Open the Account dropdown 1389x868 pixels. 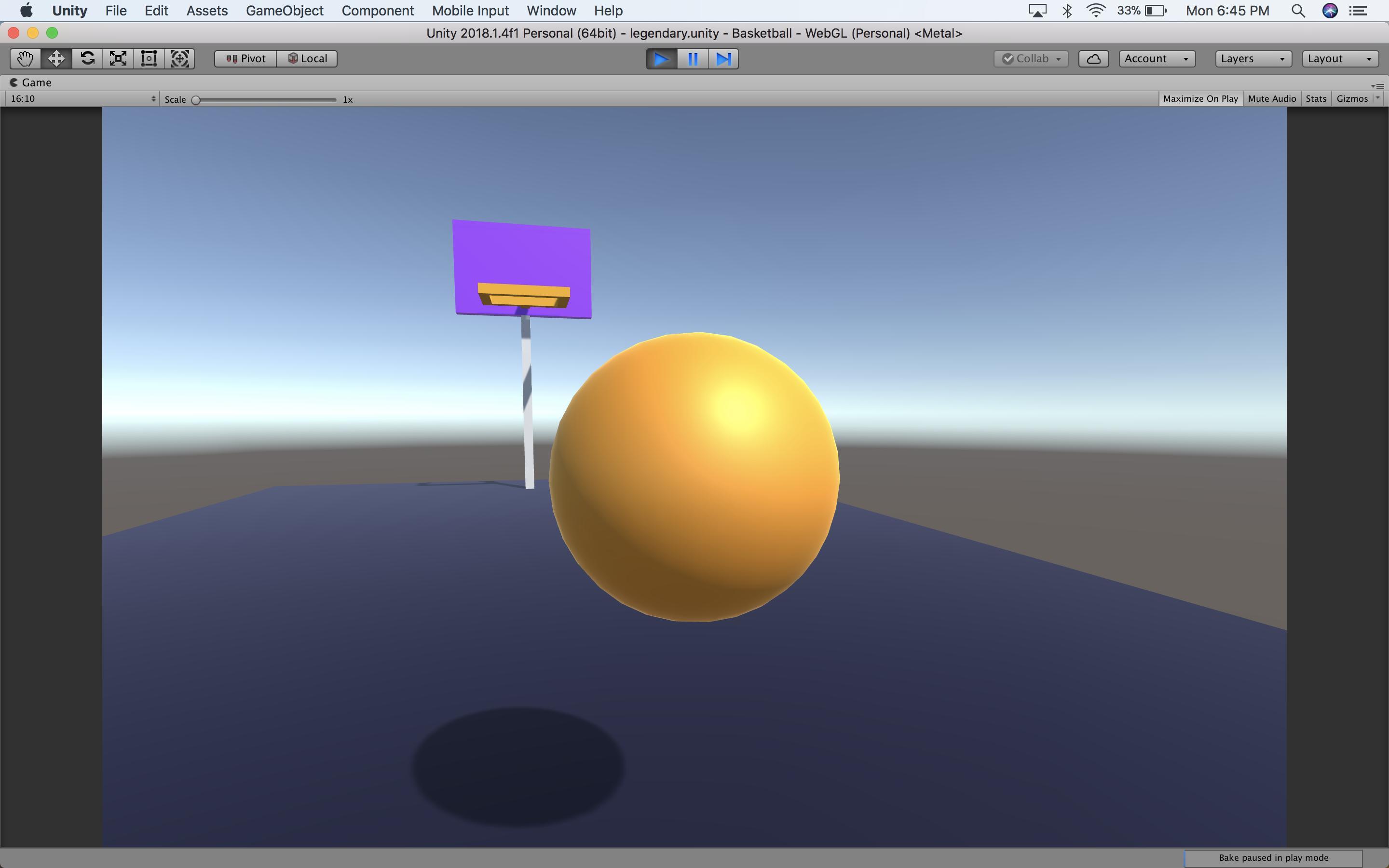[1157, 58]
